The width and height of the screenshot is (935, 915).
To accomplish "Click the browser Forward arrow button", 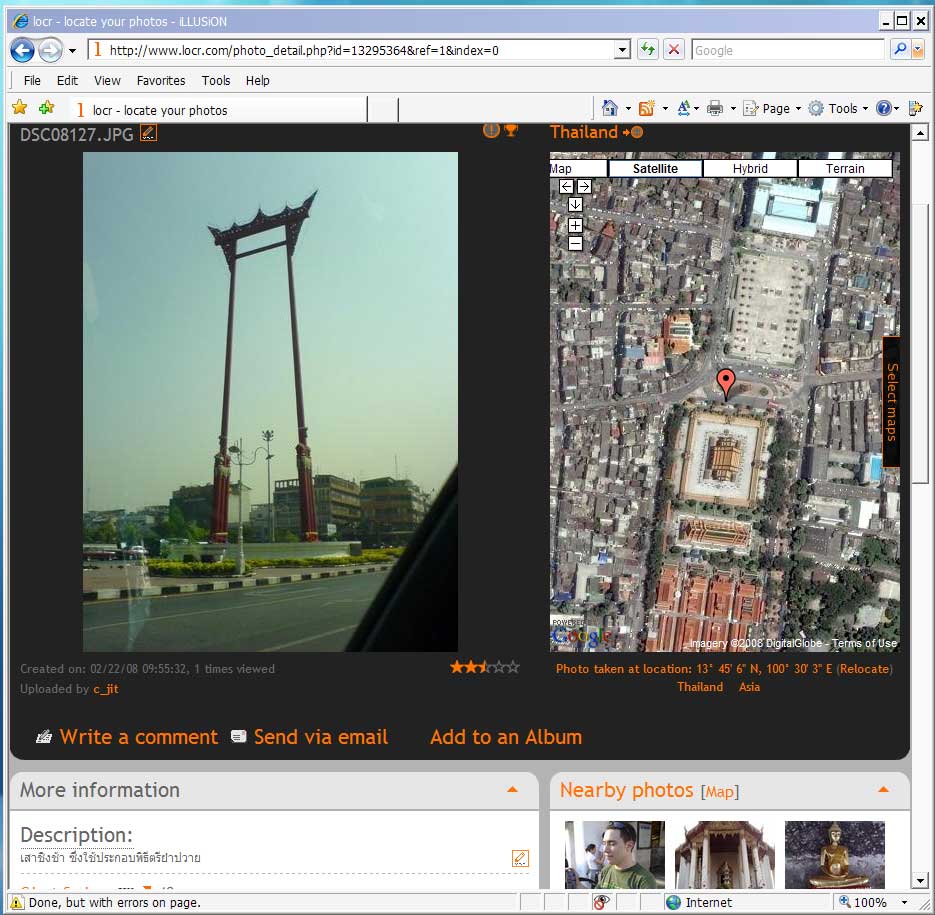I will point(51,50).
